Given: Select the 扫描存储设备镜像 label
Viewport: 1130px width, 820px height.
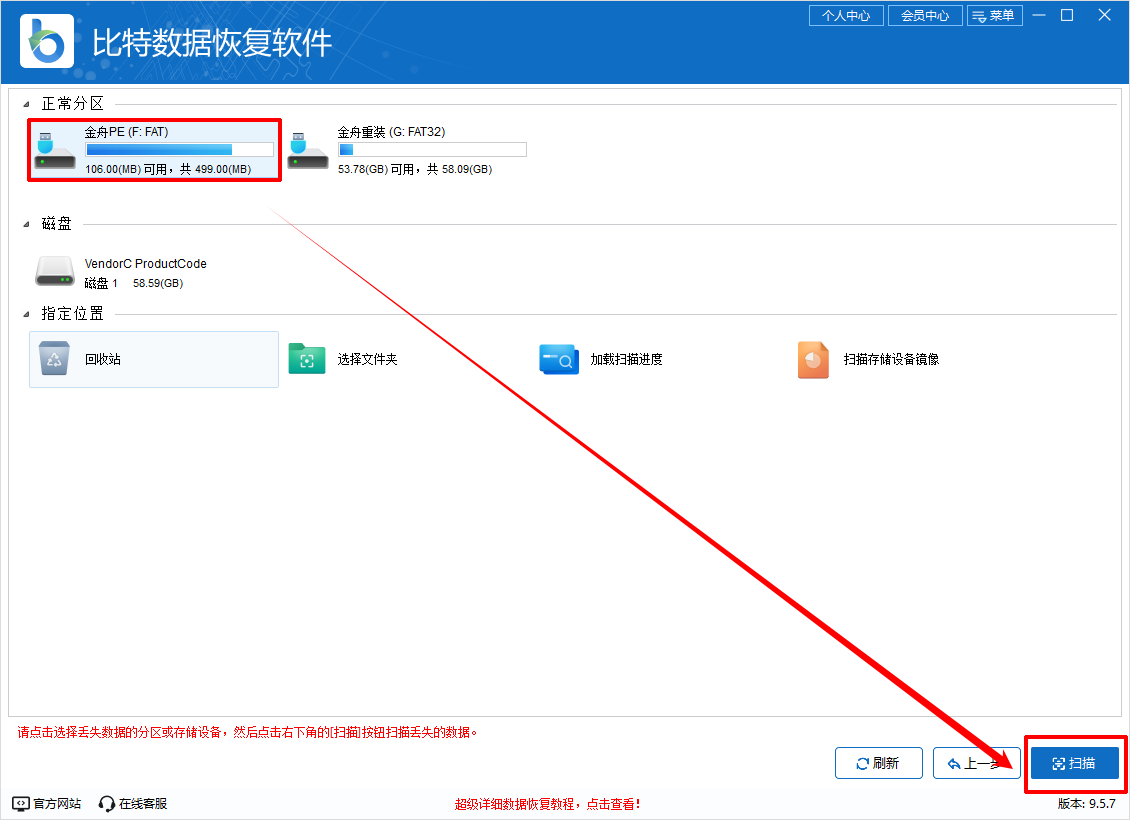Looking at the screenshot, I should tap(891, 359).
